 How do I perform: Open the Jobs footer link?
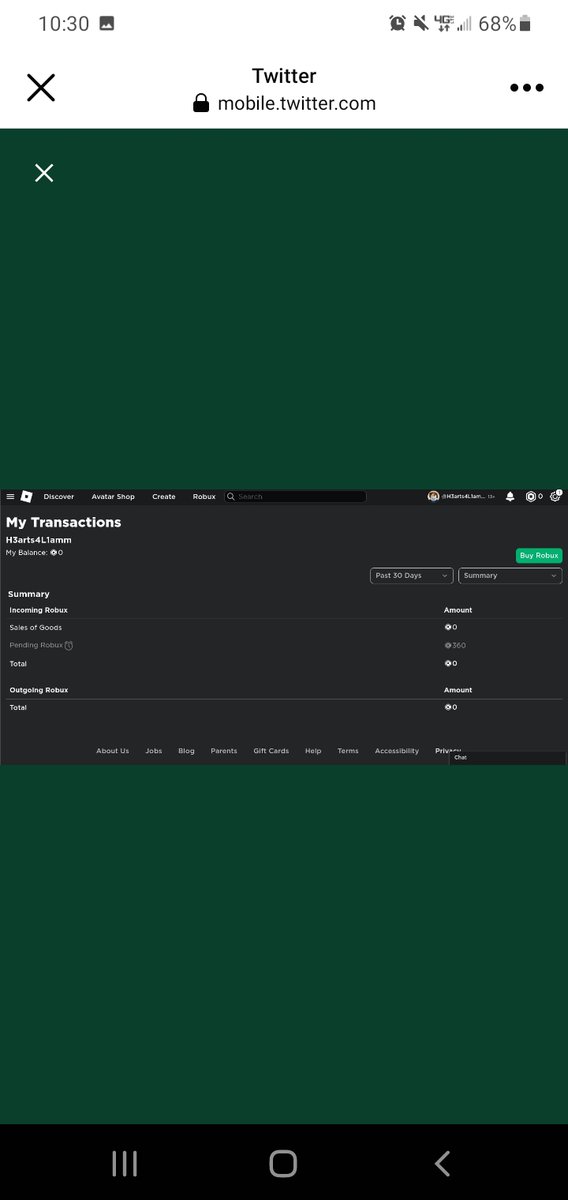[x=153, y=751]
